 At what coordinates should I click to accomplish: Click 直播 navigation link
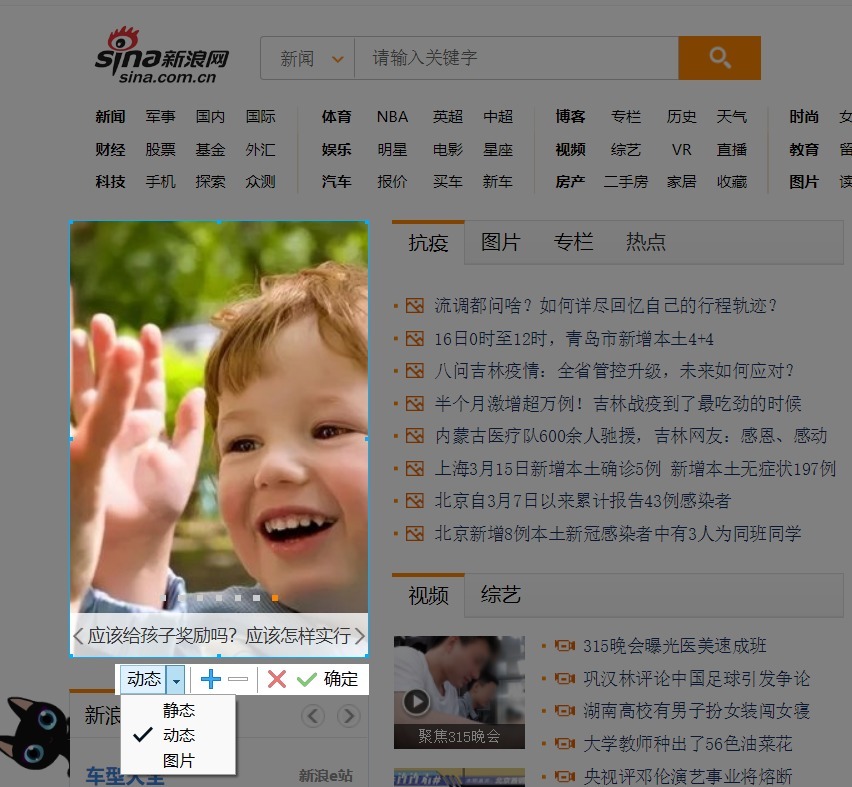click(732, 149)
